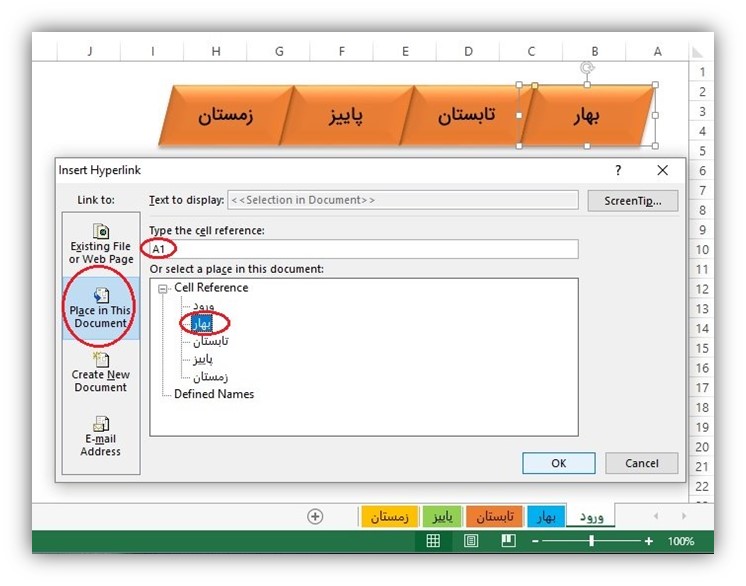Open the dialog Help question mark
The height and width of the screenshot is (586, 746).
click(618, 171)
